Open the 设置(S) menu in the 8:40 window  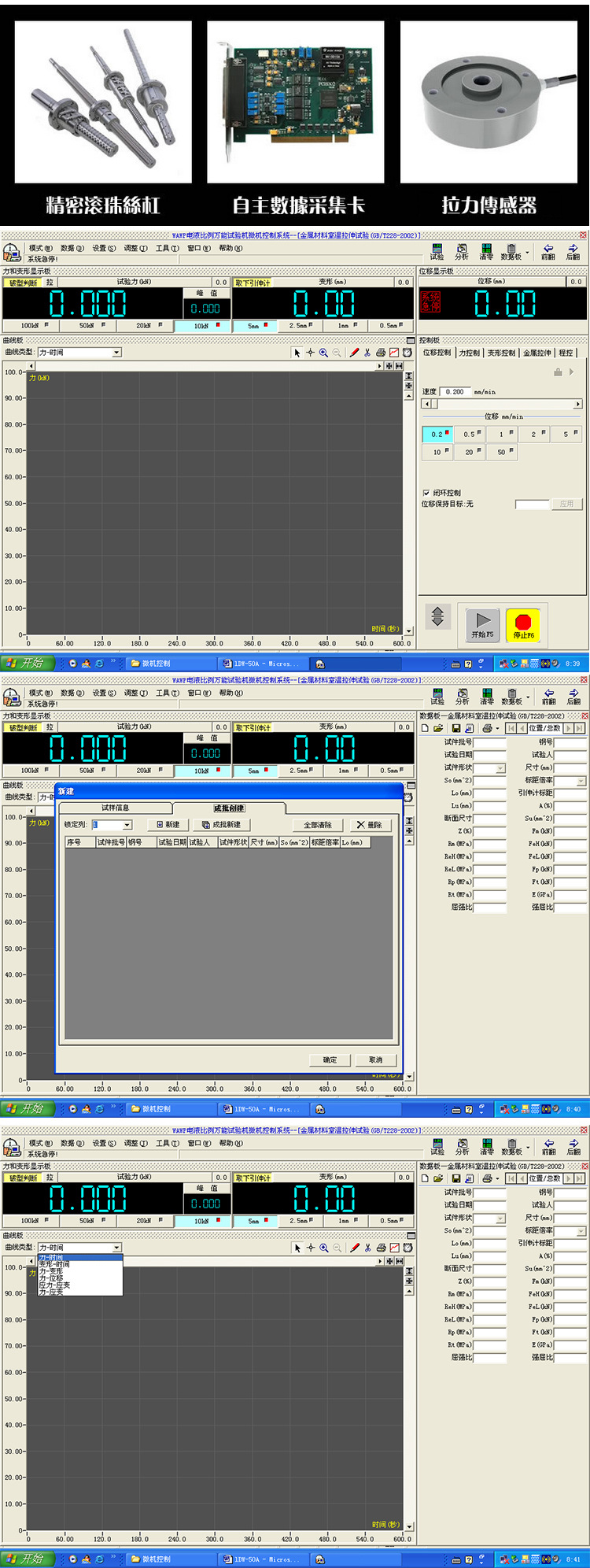click(104, 693)
